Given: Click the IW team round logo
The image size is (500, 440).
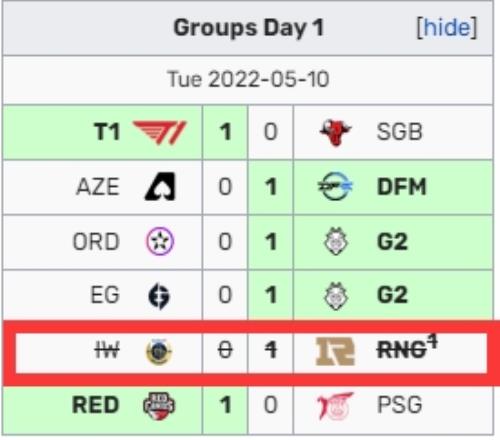Looking at the screenshot, I should coord(159,351).
